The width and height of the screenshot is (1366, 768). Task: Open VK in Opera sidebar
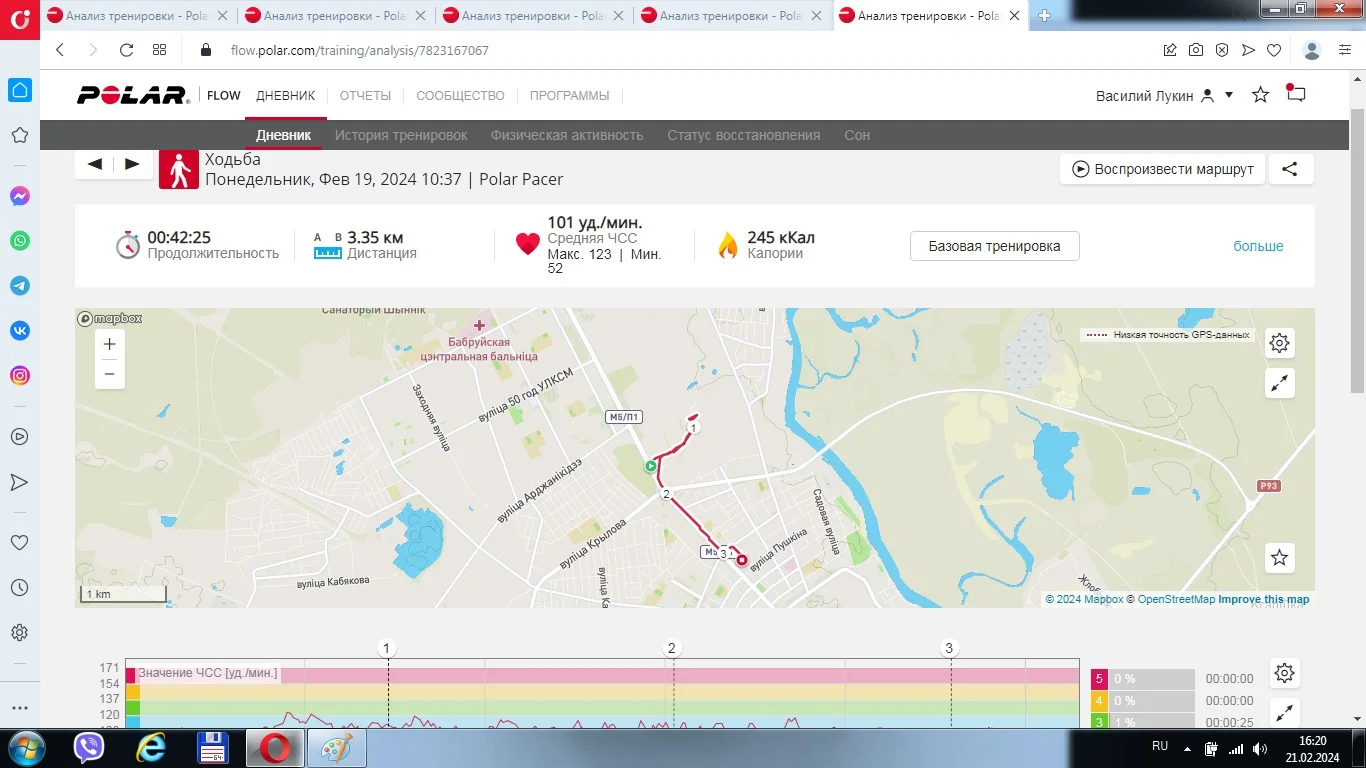[19, 330]
